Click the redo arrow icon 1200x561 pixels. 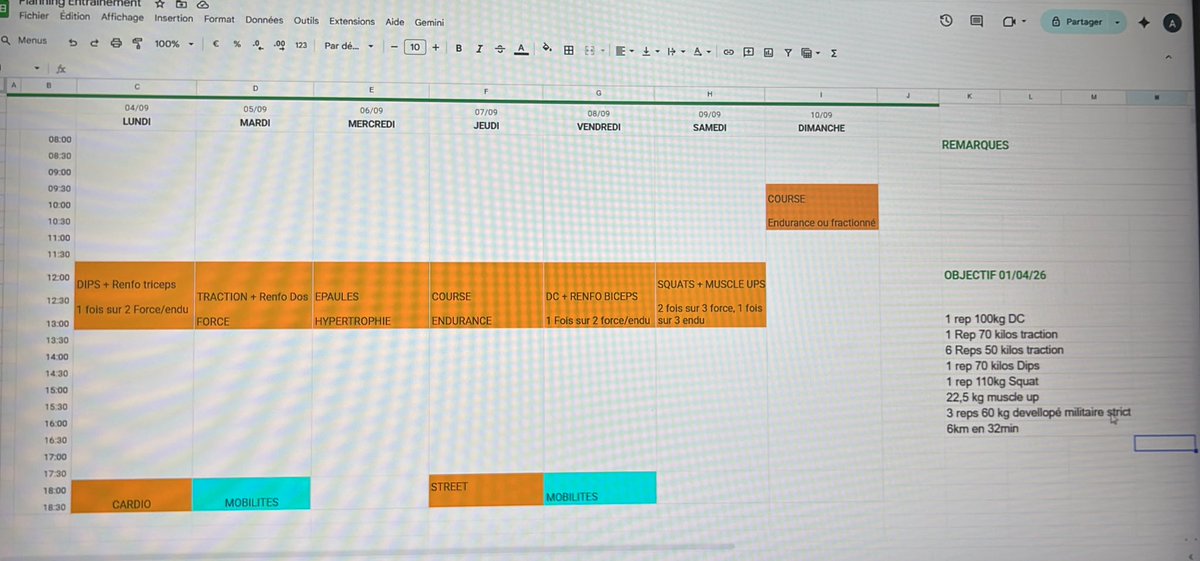[x=95, y=44]
